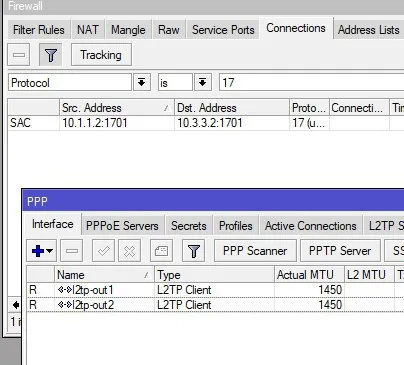This screenshot has width=404, height=365.
Task: Click the Type column header in PPP
Action: click(x=214, y=275)
